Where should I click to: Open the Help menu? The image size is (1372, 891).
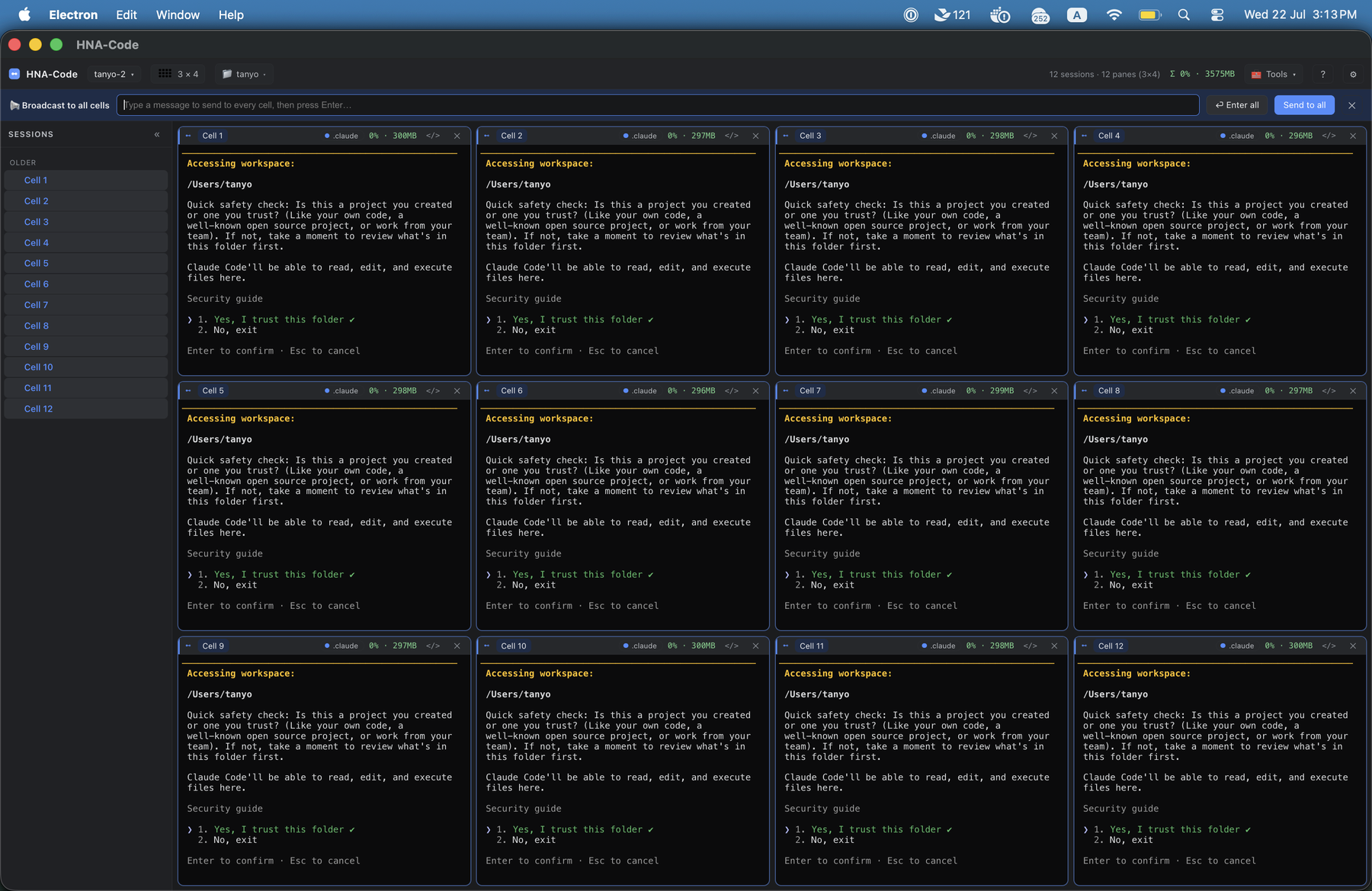(231, 14)
